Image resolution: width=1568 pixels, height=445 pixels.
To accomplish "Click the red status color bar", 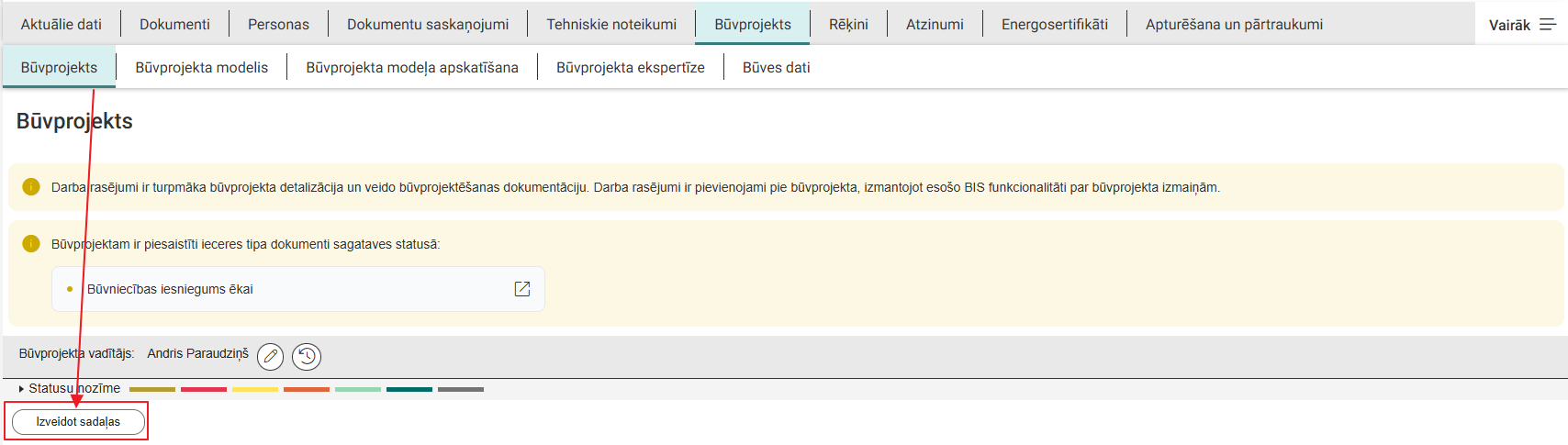I will pyautogui.click(x=203, y=389).
